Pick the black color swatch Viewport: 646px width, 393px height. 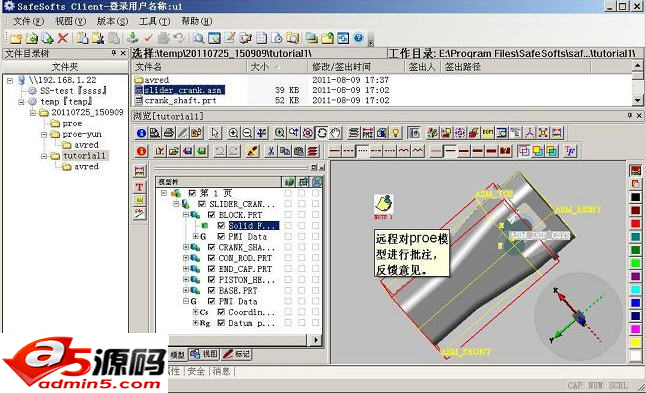635,197
